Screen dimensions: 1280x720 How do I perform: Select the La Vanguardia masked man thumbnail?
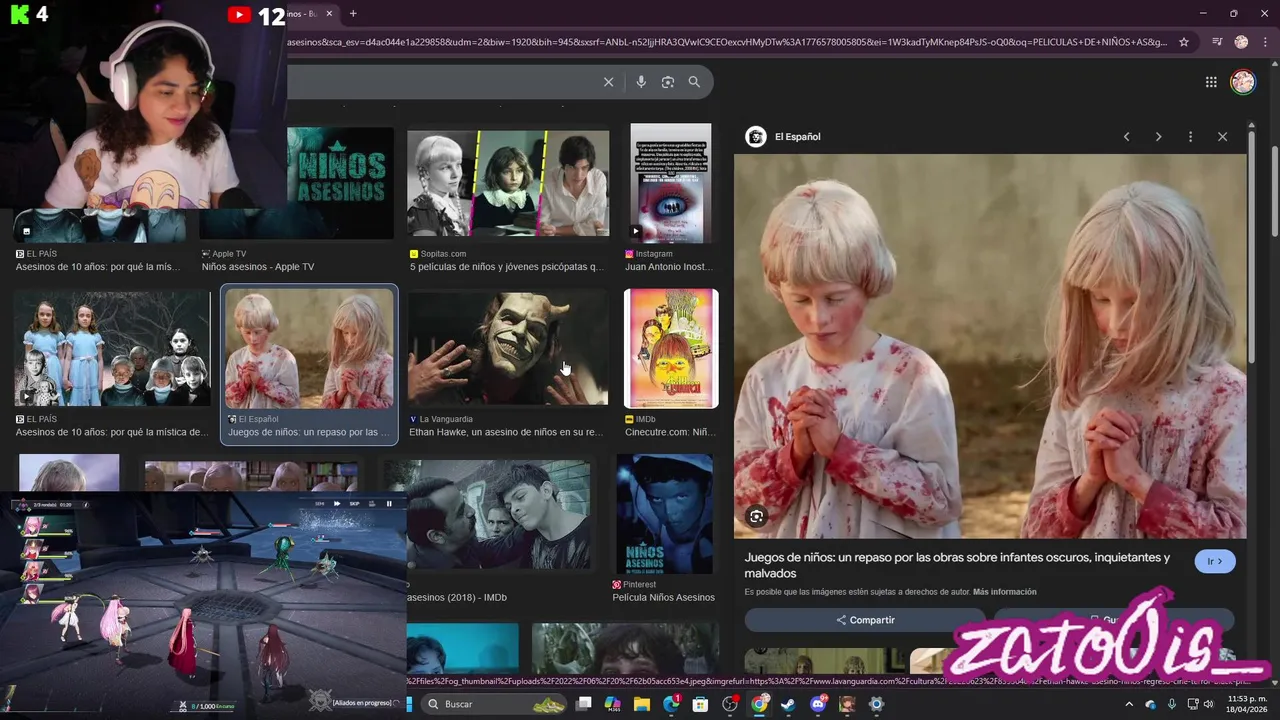pyautogui.click(x=508, y=348)
